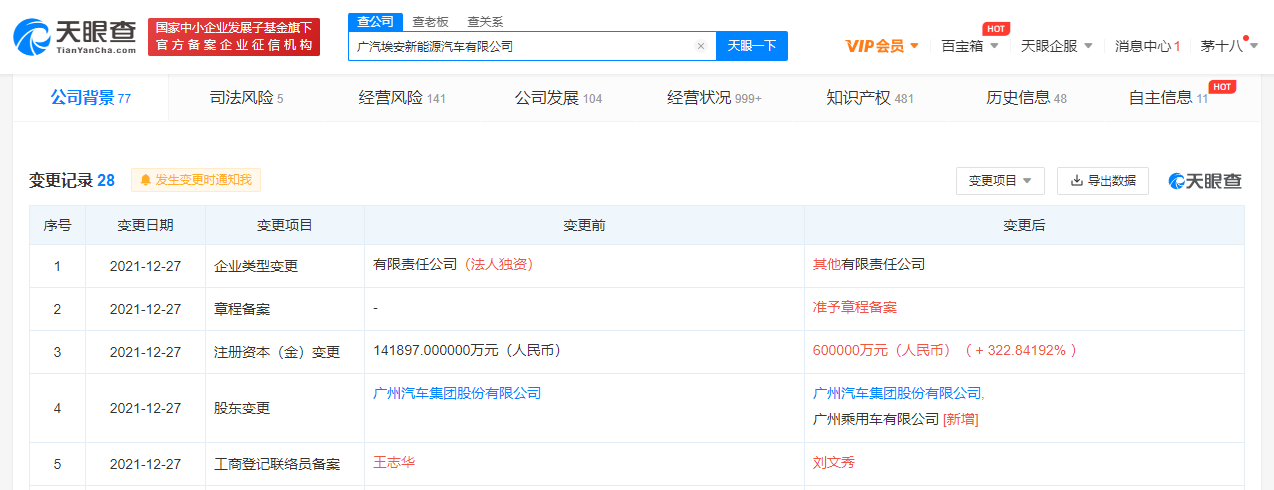Expand the 变更项目 filter dropdown

click(1000, 181)
